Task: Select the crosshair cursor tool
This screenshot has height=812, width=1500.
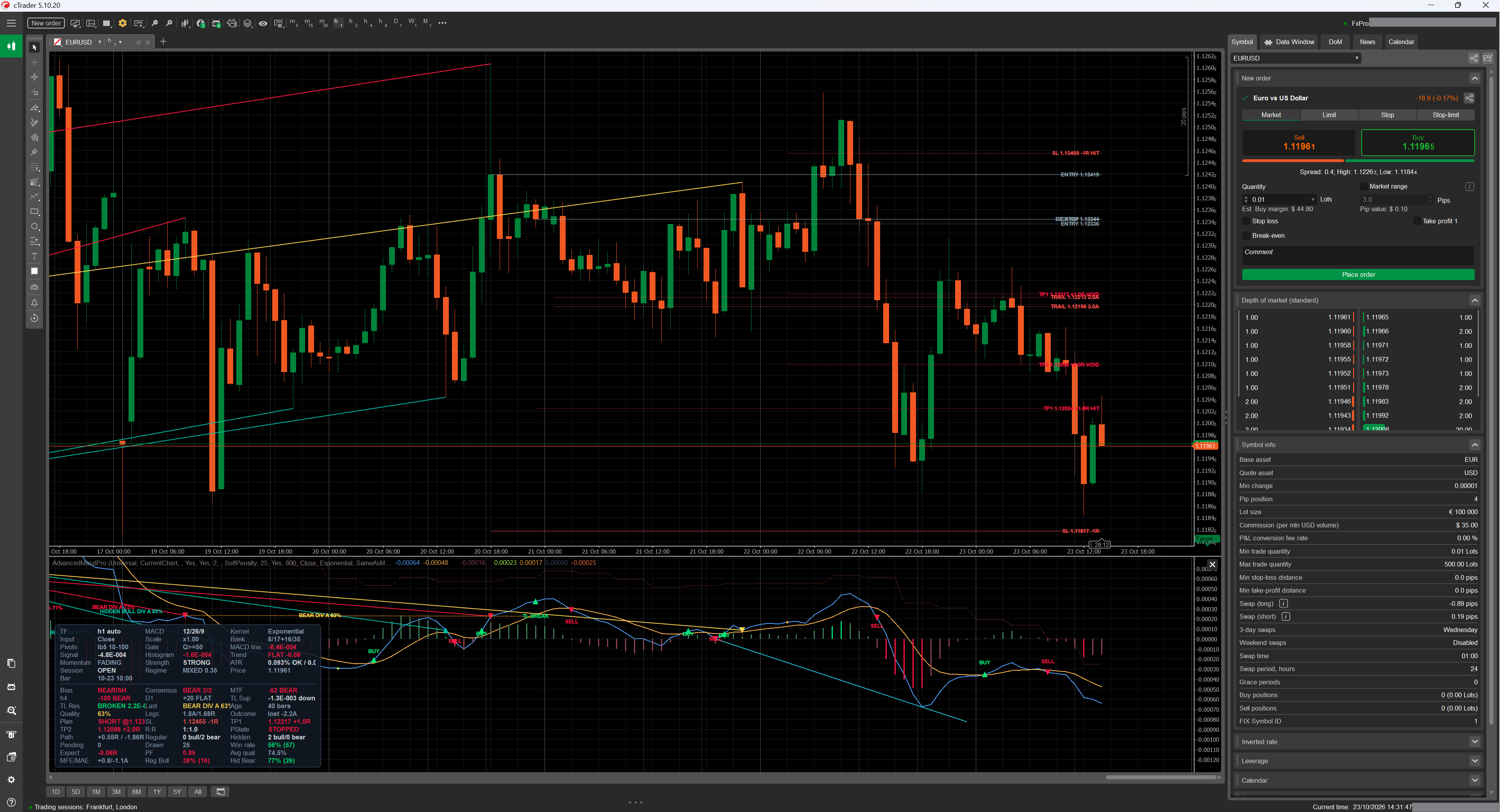Action: click(34, 62)
